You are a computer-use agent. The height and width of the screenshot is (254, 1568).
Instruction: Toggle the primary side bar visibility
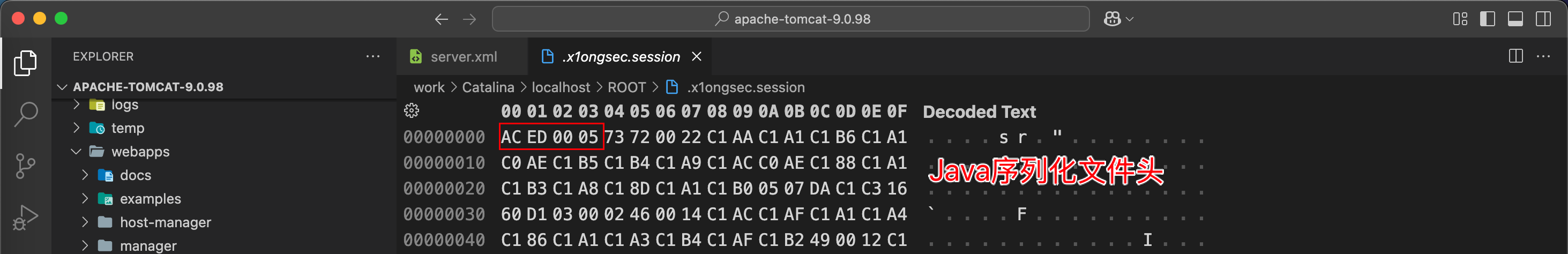click(1488, 19)
